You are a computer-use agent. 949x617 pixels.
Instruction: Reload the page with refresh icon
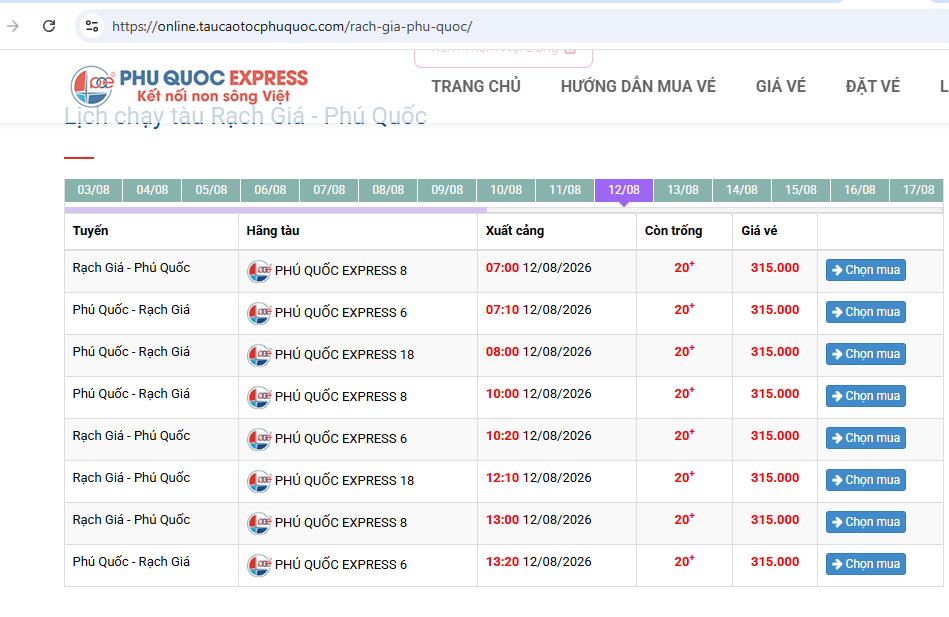point(49,26)
